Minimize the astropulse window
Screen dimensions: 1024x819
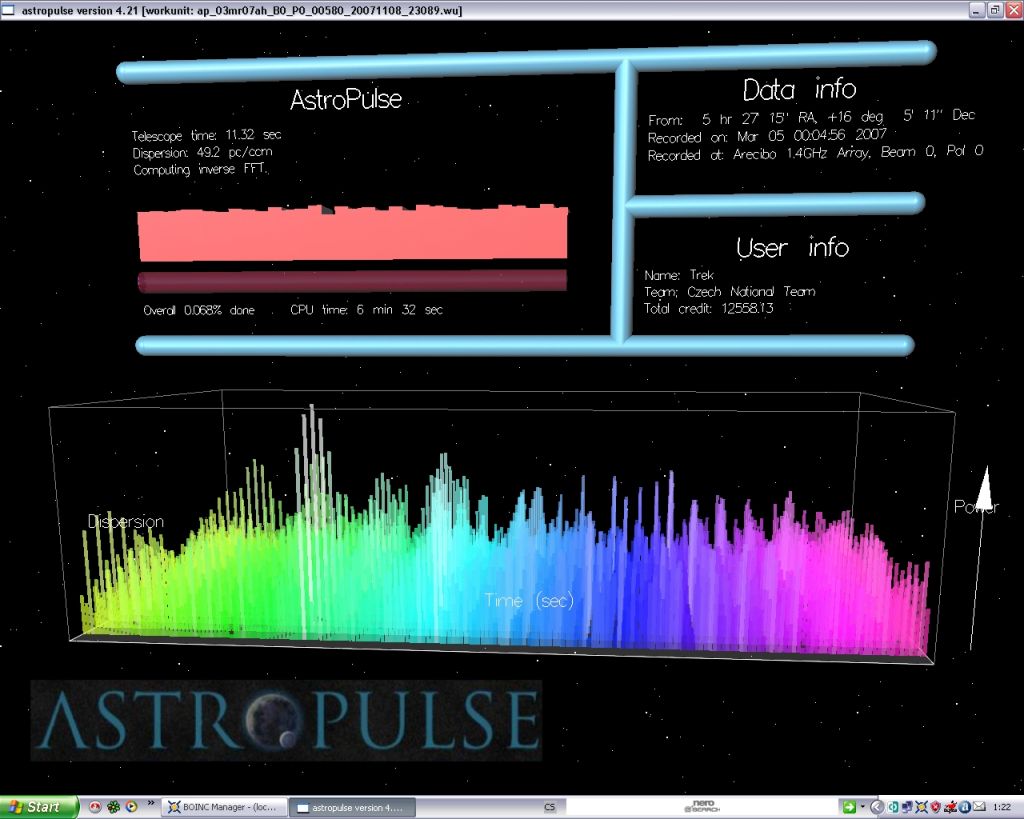coord(978,10)
